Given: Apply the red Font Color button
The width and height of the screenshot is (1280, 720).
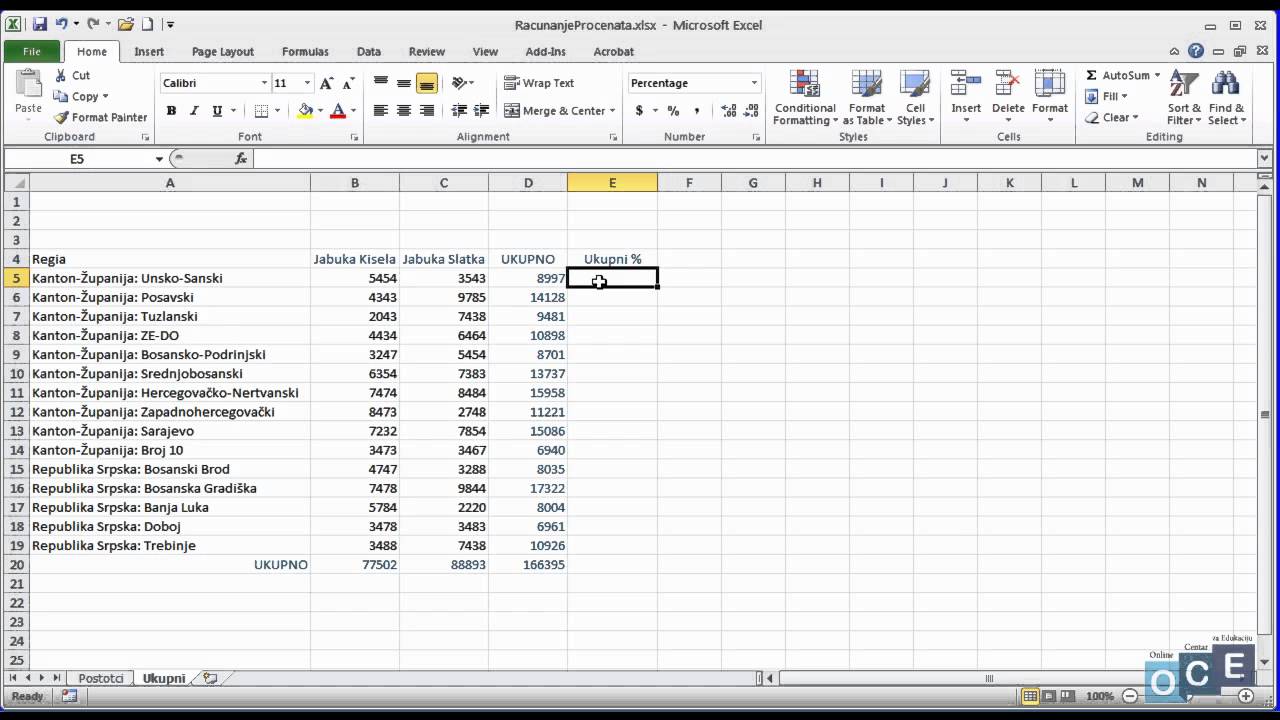Looking at the screenshot, I should tap(338, 111).
